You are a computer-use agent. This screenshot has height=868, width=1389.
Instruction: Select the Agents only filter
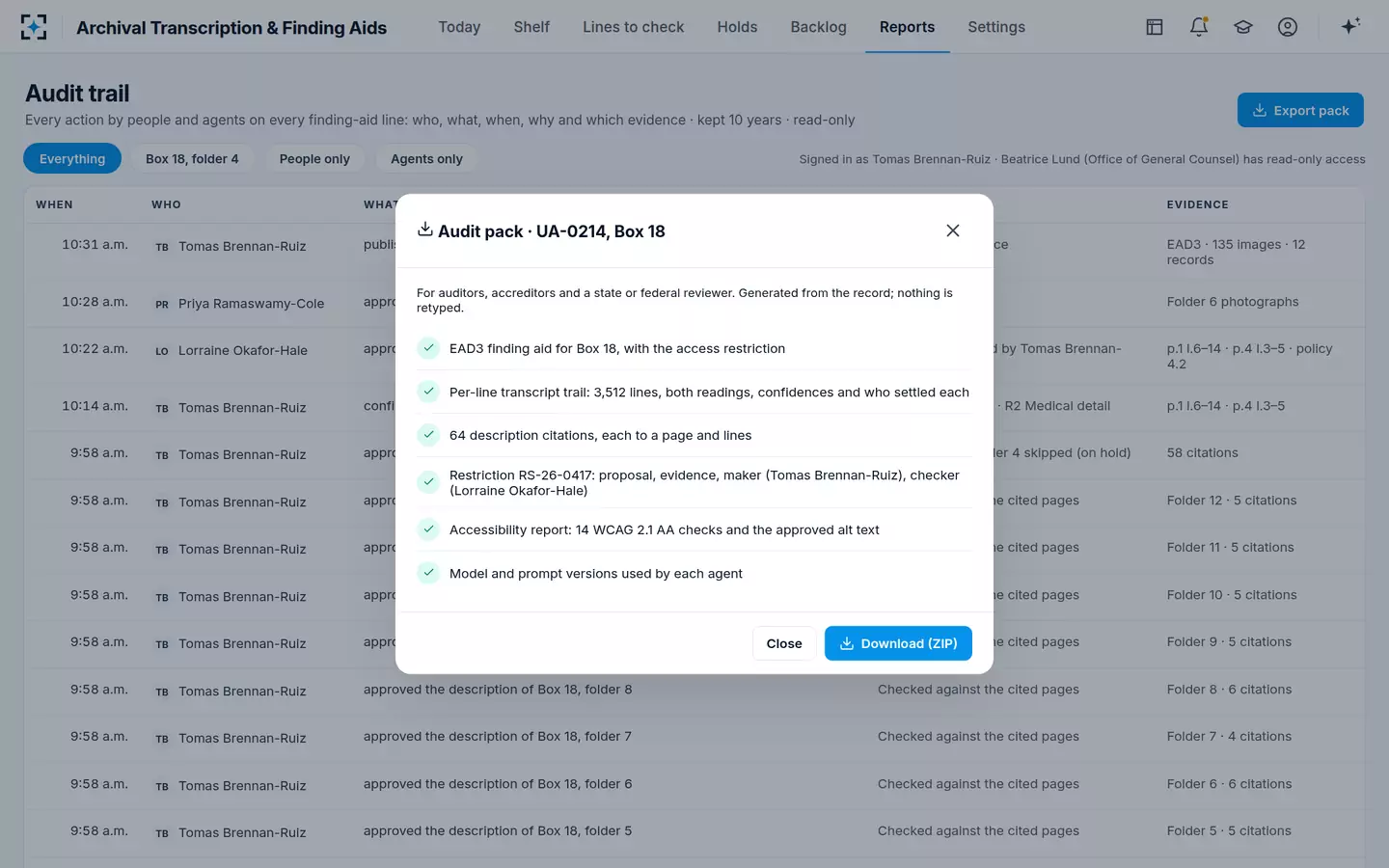coord(426,158)
